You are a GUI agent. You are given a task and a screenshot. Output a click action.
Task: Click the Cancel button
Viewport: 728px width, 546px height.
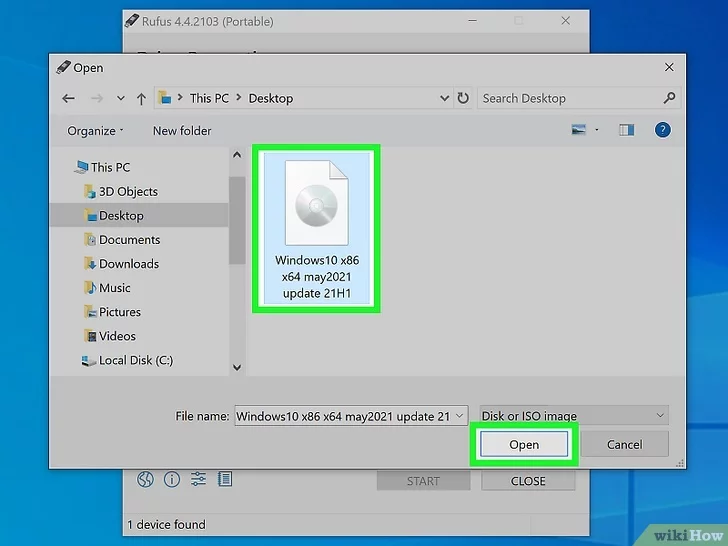[624, 444]
